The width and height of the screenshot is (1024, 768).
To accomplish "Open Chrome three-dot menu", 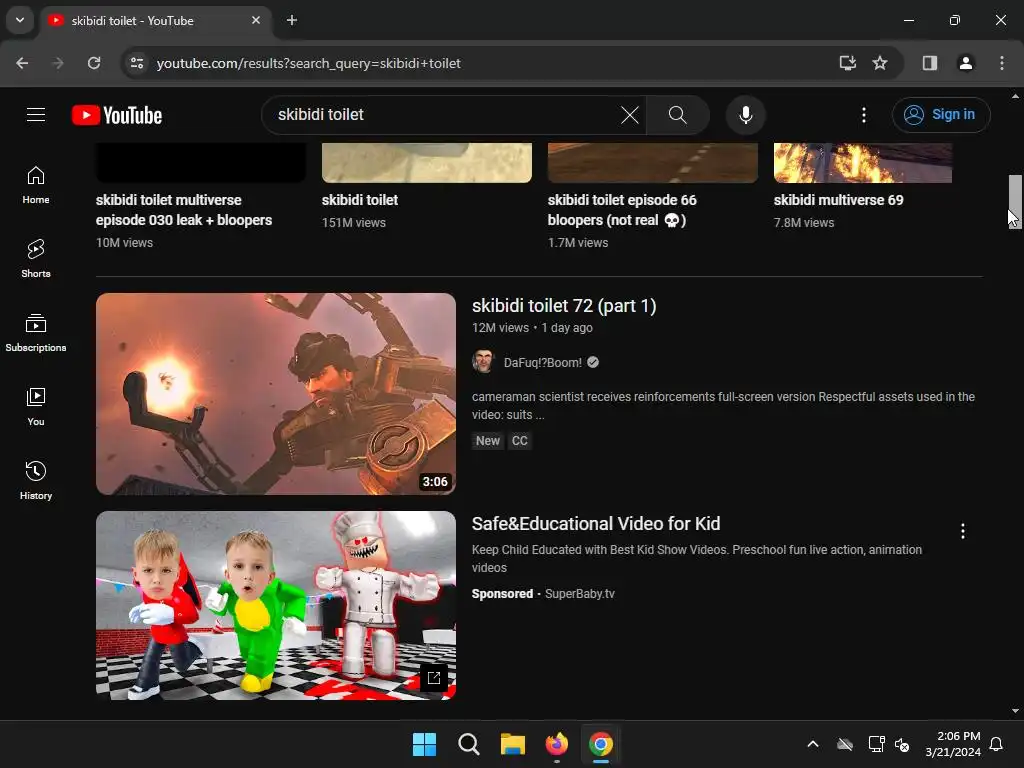I will [1001, 63].
